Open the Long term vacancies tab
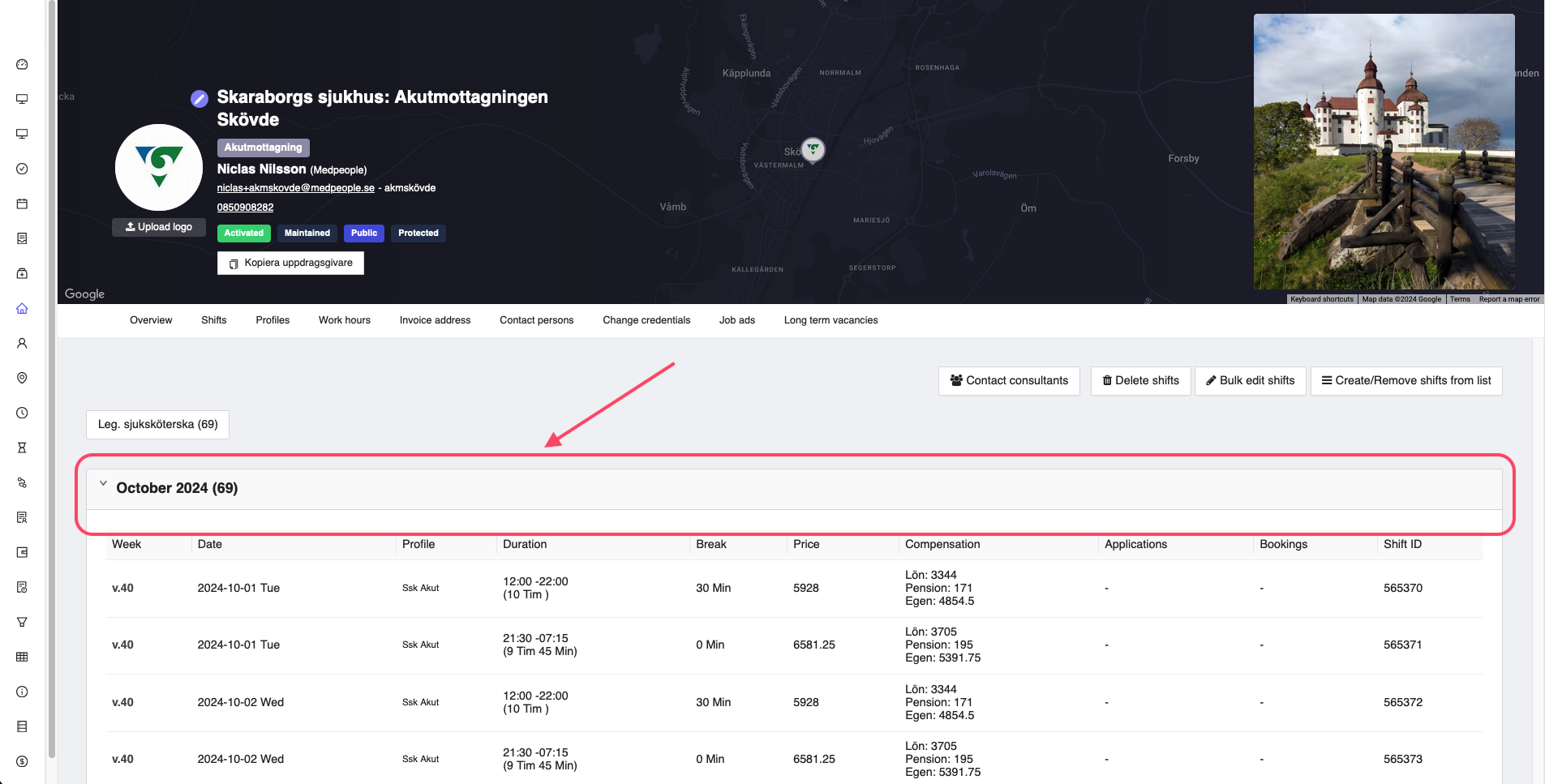This screenshot has width=1545, height=784. click(830, 320)
